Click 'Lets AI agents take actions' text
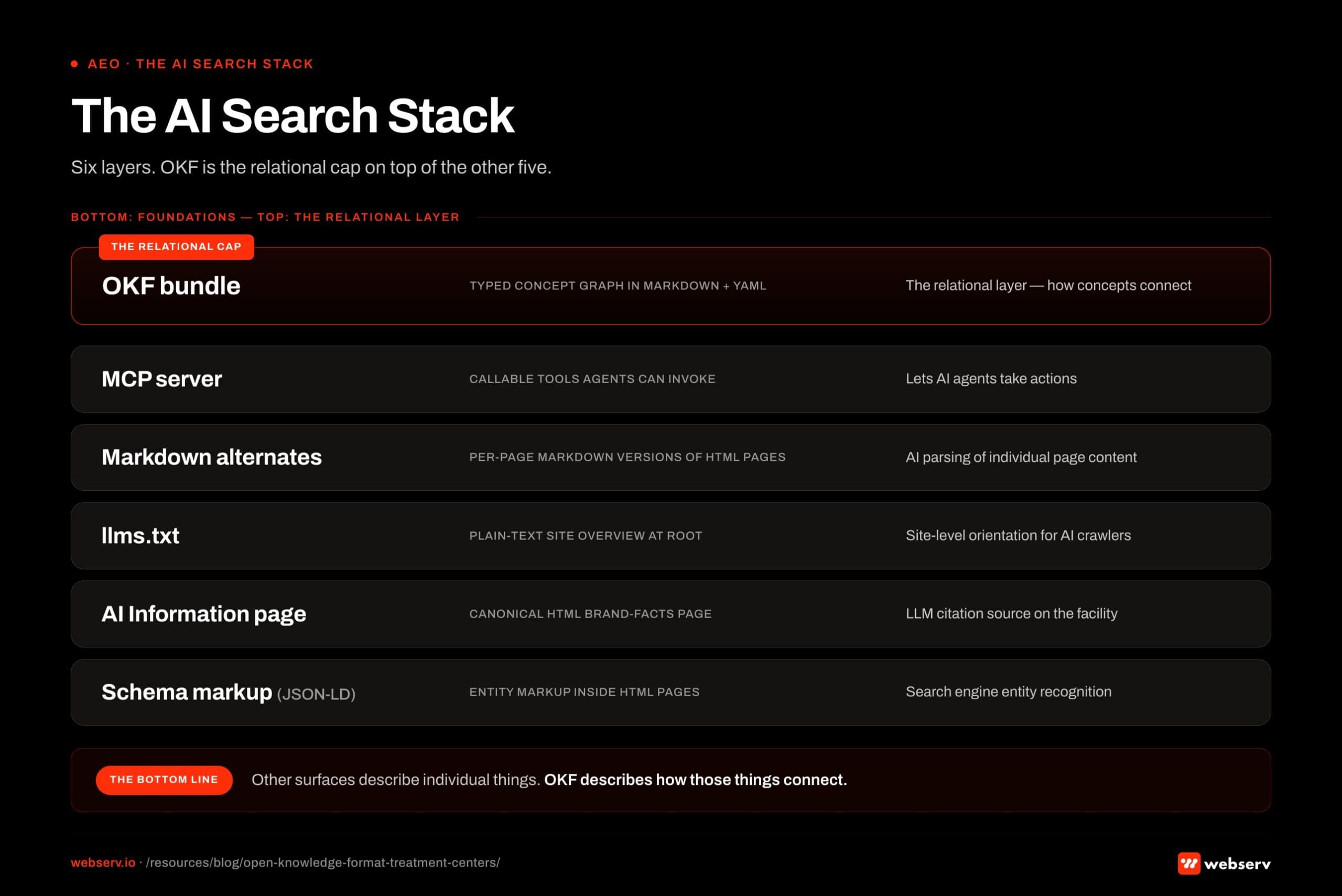 click(x=991, y=379)
